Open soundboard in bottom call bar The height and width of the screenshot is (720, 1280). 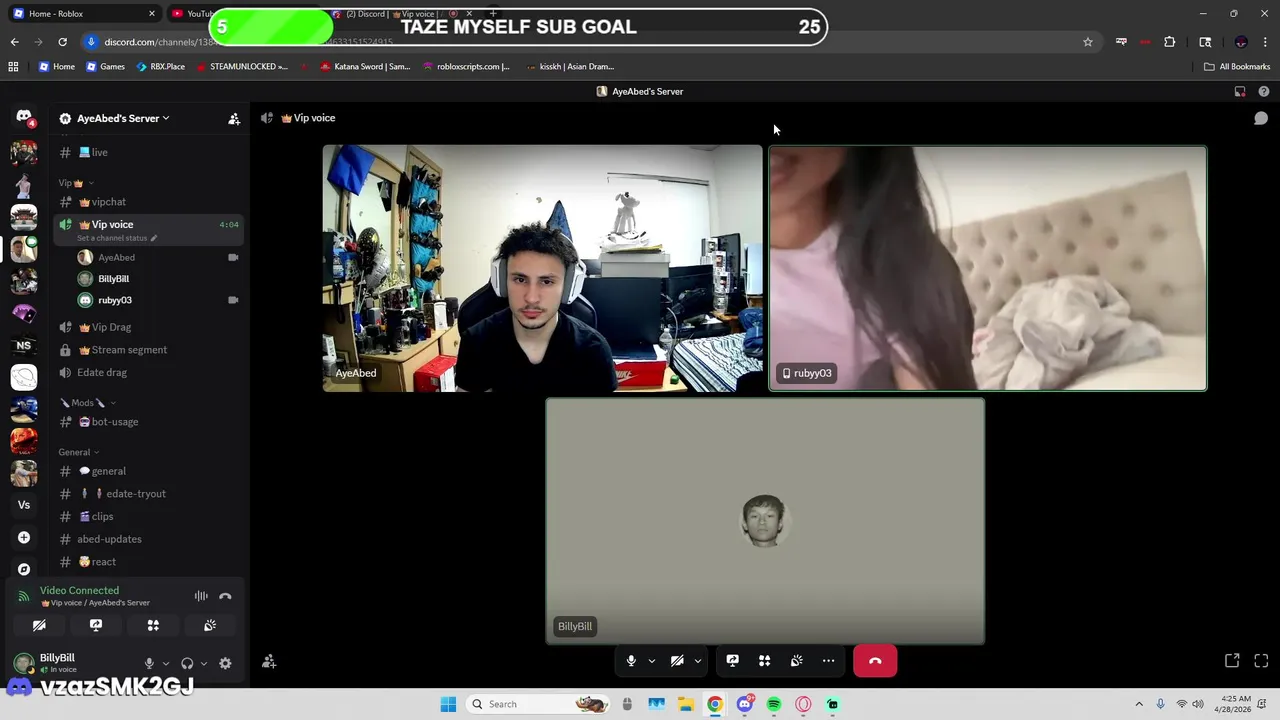pyautogui.click(x=796, y=661)
